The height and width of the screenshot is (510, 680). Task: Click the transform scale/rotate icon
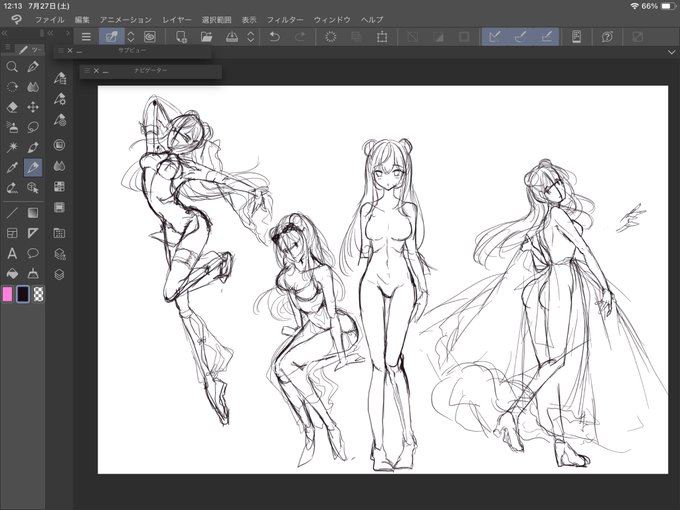point(382,37)
